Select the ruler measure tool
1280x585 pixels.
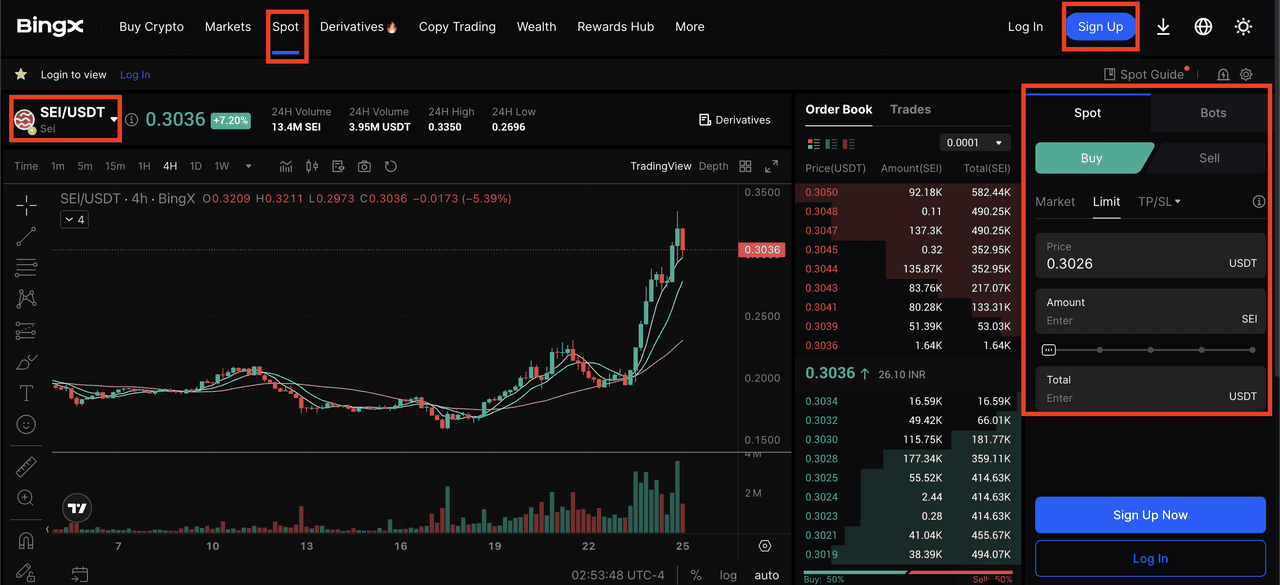point(26,467)
